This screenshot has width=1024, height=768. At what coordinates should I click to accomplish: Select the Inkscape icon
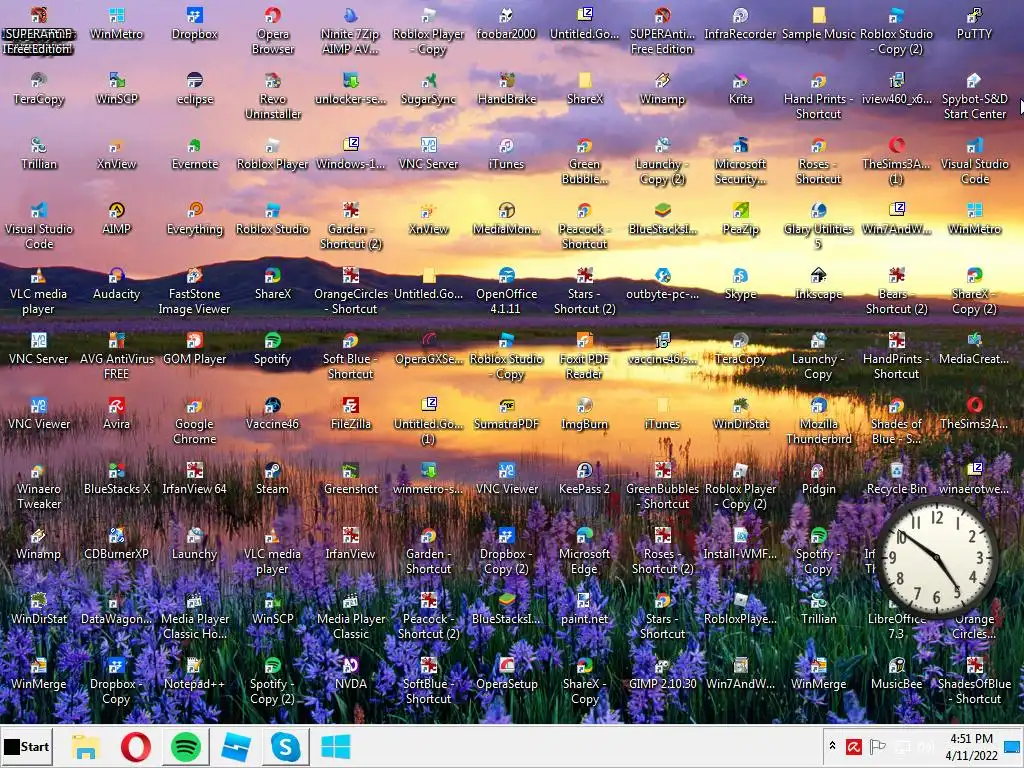click(x=818, y=284)
